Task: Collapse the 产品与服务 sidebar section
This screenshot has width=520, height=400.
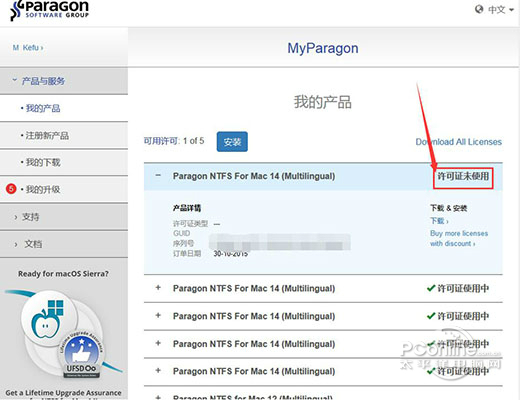Action: pos(64,81)
